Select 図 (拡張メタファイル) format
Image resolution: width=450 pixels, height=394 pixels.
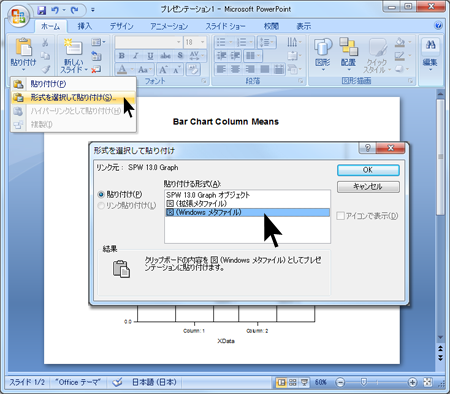pyautogui.click(x=247, y=204)
